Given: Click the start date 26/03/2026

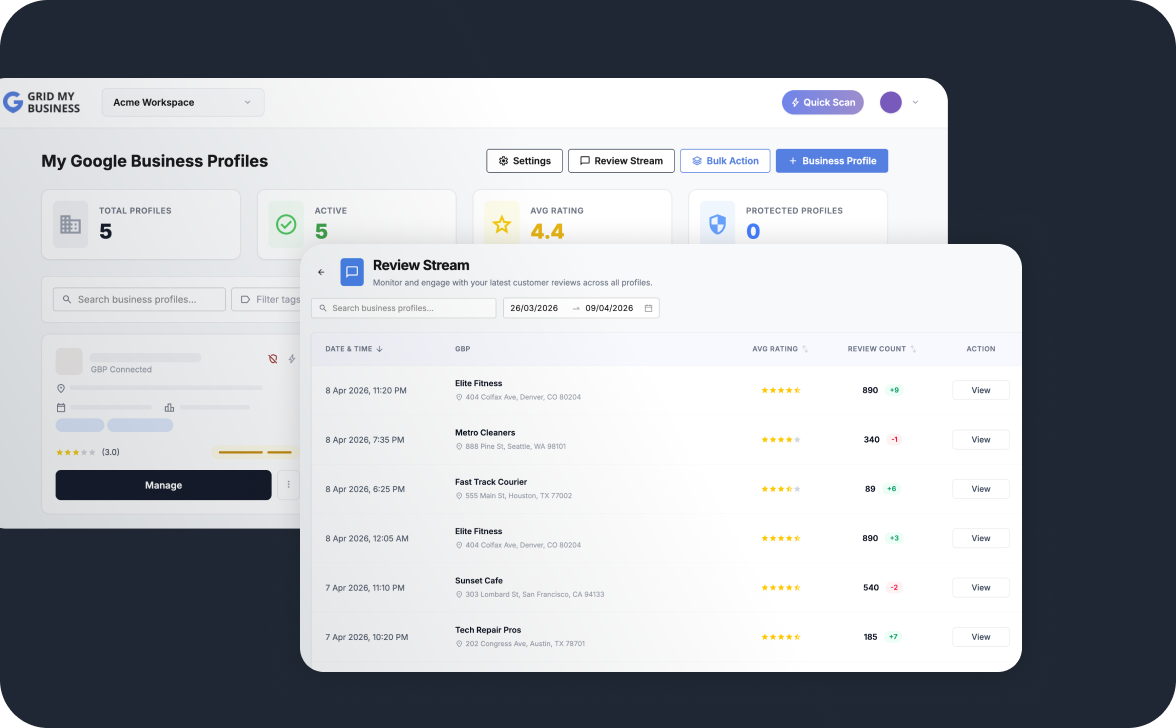Looking at the screenshot, I should (534, 308).
